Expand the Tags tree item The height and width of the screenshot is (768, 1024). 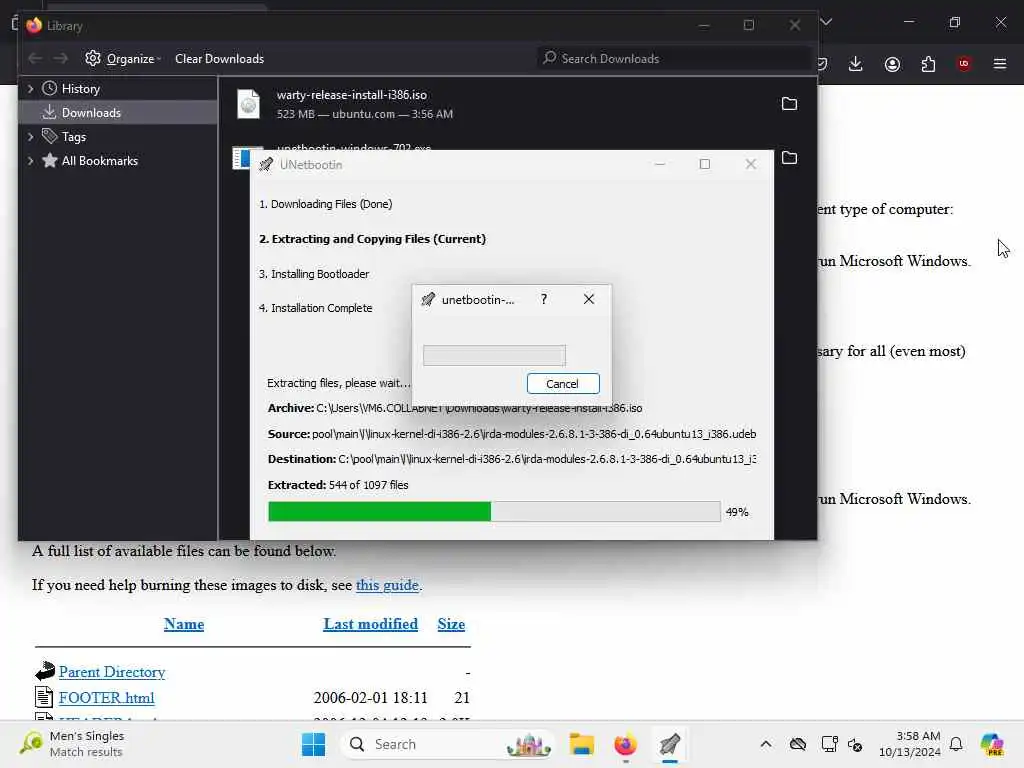(x=30, y=136)
